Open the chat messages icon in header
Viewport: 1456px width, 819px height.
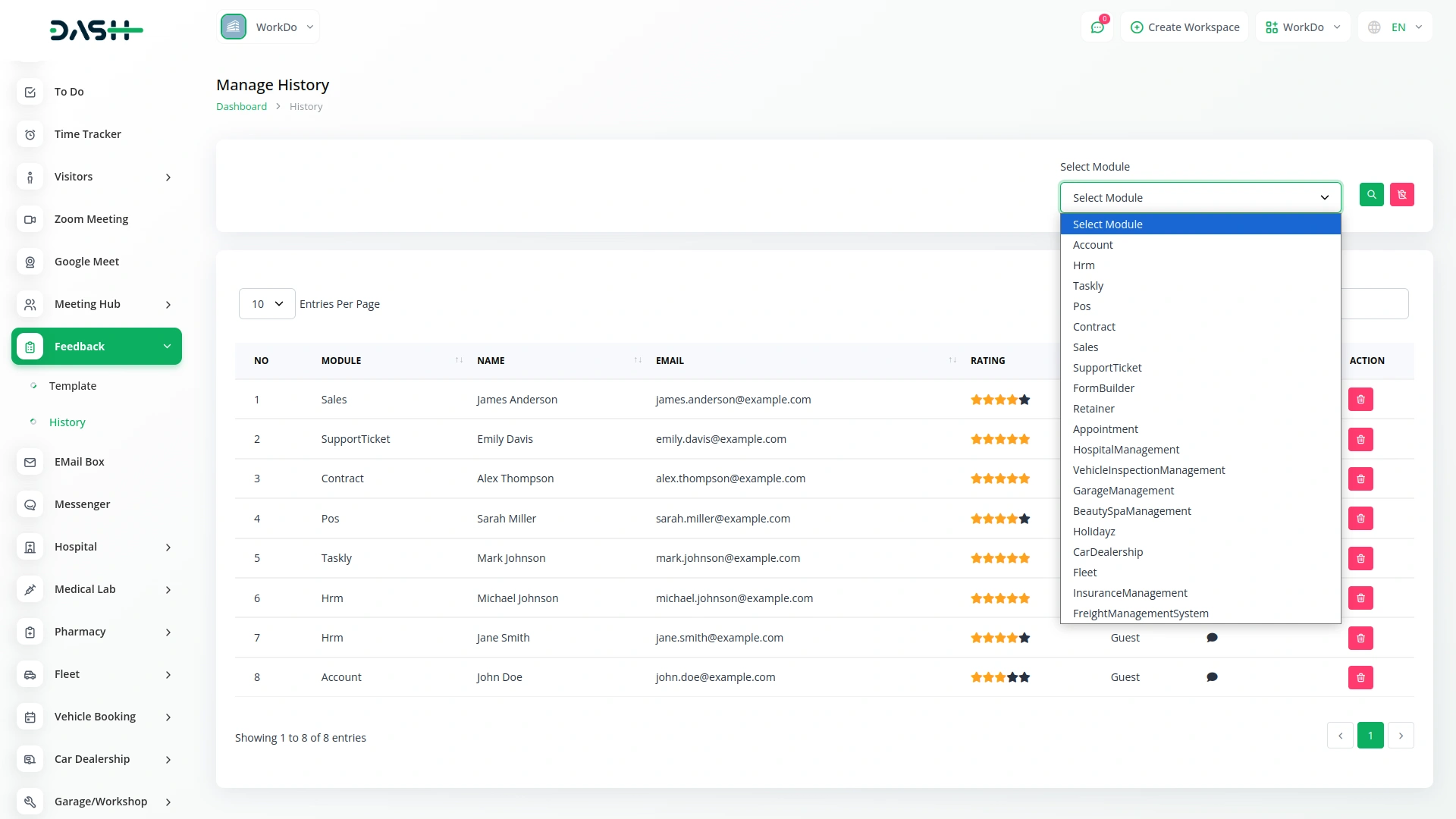click(1097, 27)
